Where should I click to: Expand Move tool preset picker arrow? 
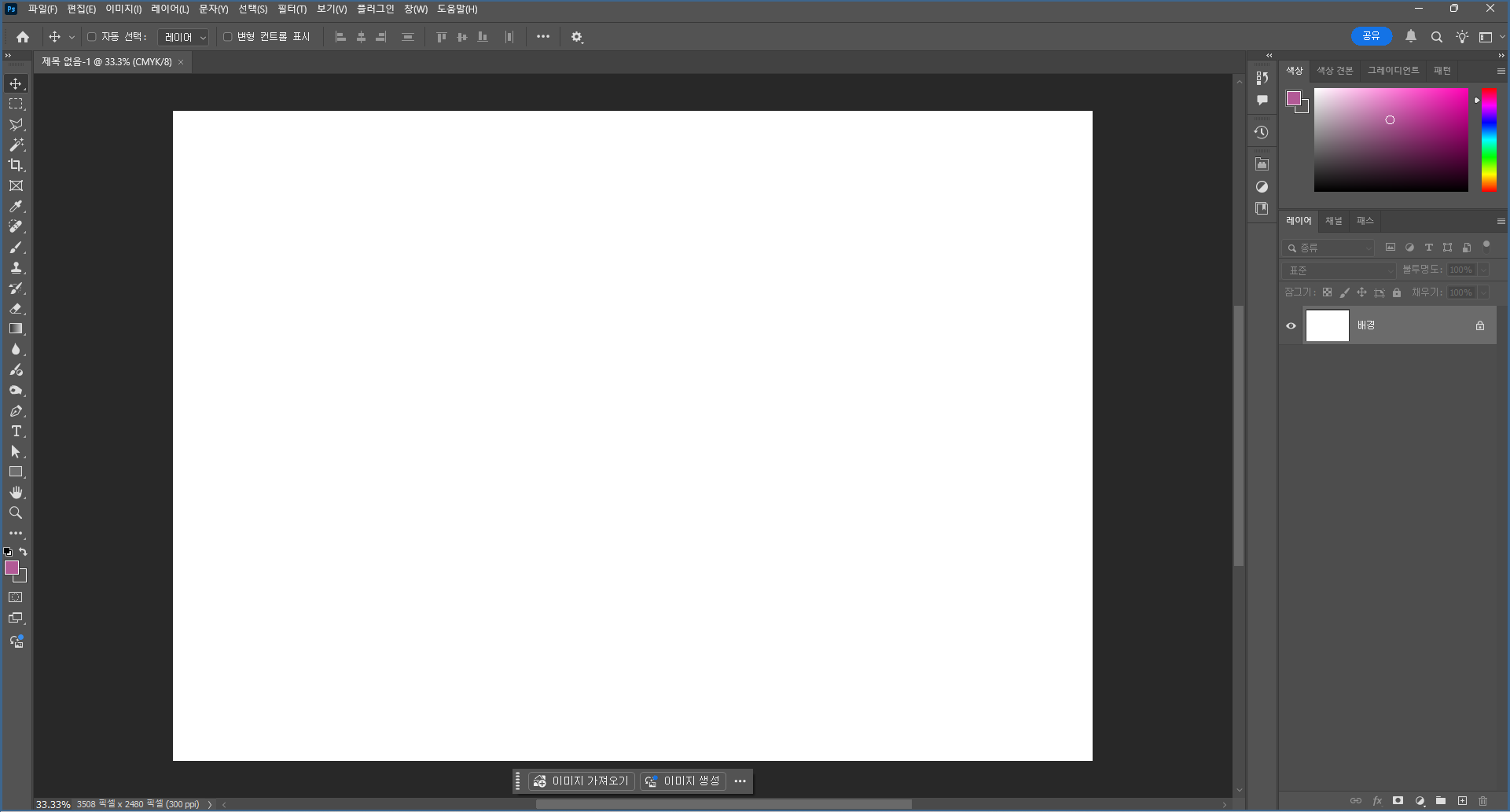[72, 37]
